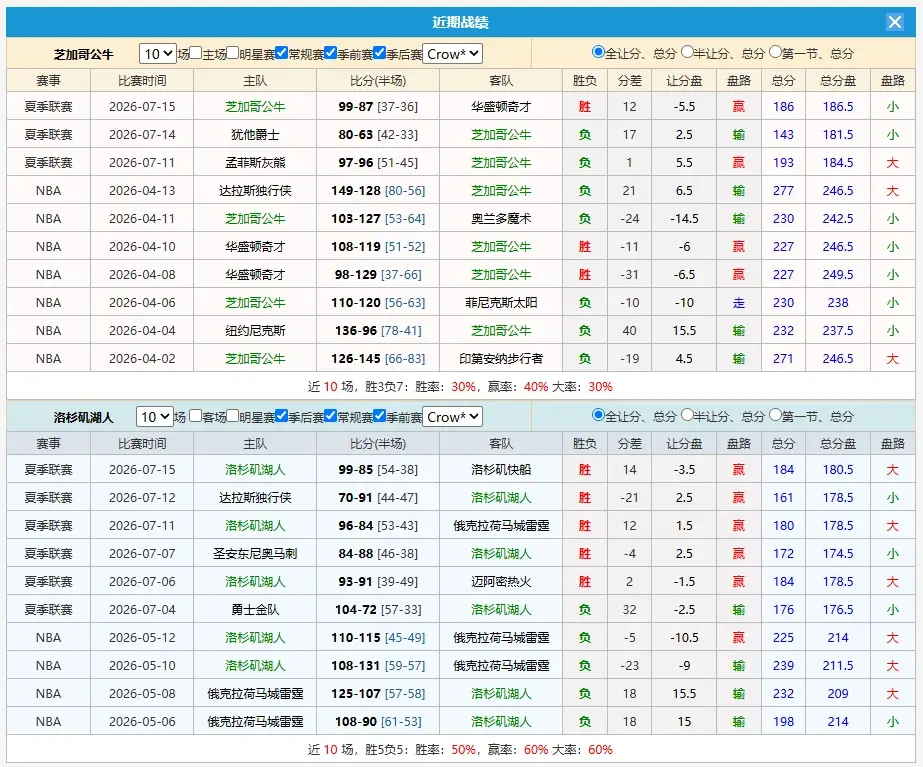
Task: Select 第一节、总分 radio for 芝加哥公牛
Action: (x=775, y=52)
